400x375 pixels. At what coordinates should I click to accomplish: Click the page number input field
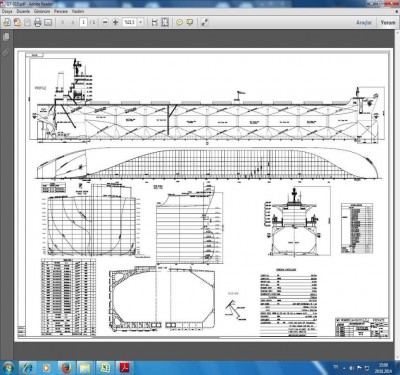point(83,22)
